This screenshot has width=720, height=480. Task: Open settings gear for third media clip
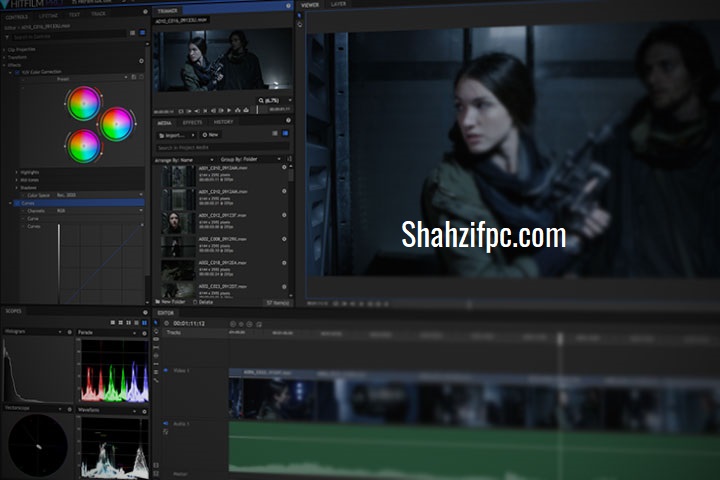(x=284, y=215)
